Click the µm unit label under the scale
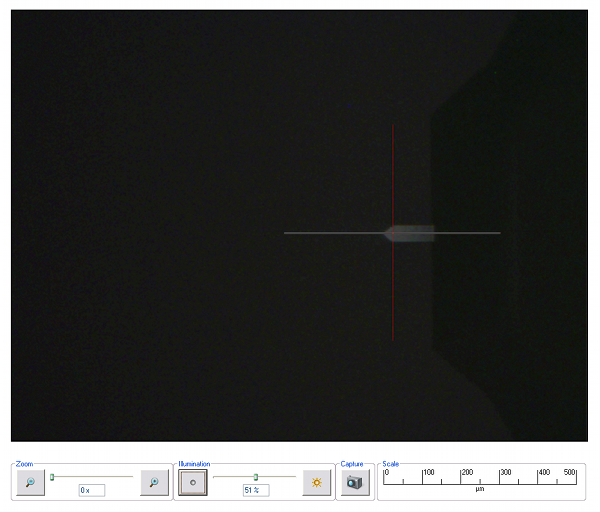The width and height of the screenshot is (600, 512). click(479, 490)
